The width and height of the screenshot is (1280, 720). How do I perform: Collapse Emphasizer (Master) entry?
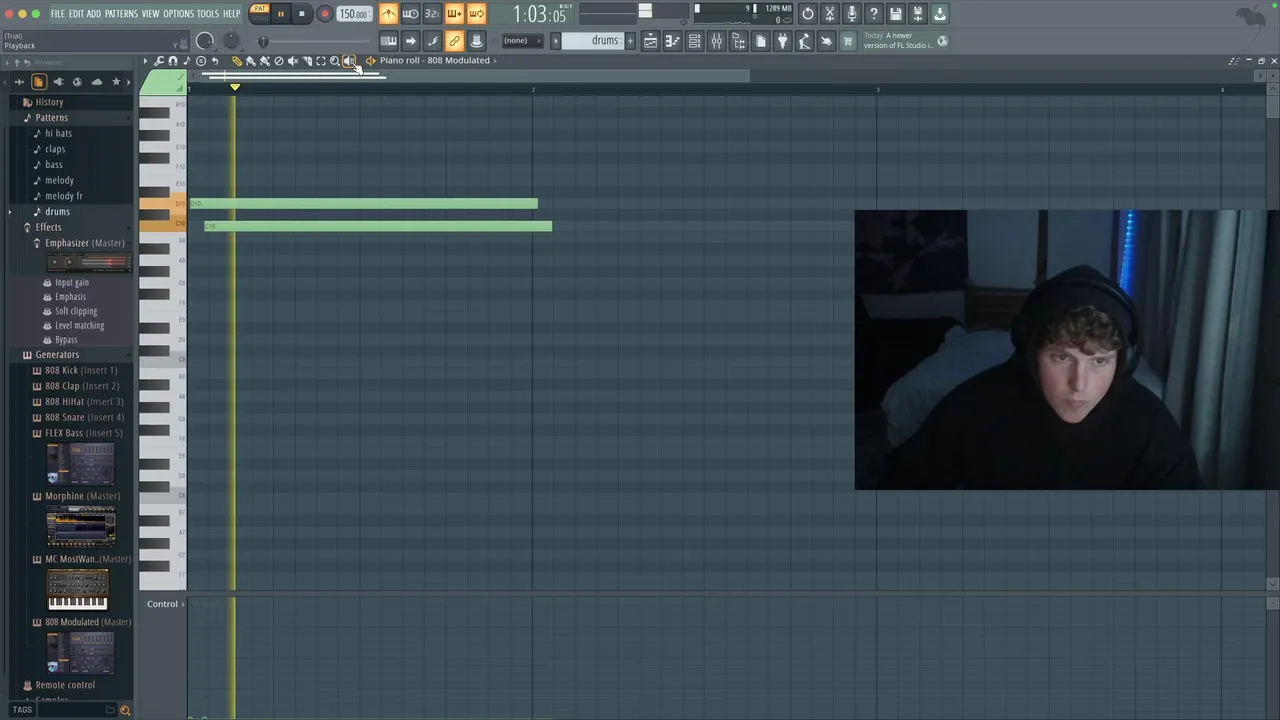[79, 243]
